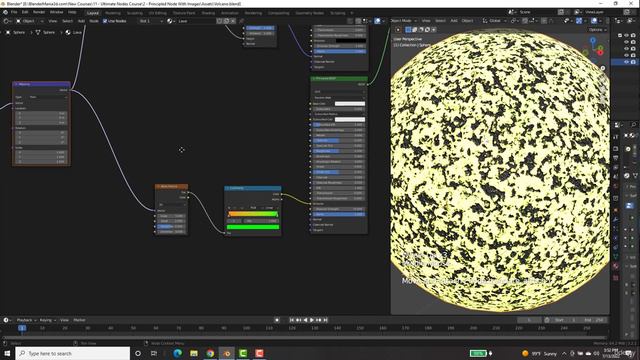This screenshot has height=360, width=640.
Task: Open File Explorer from the taskbar
Action: (x=194, y=353)
